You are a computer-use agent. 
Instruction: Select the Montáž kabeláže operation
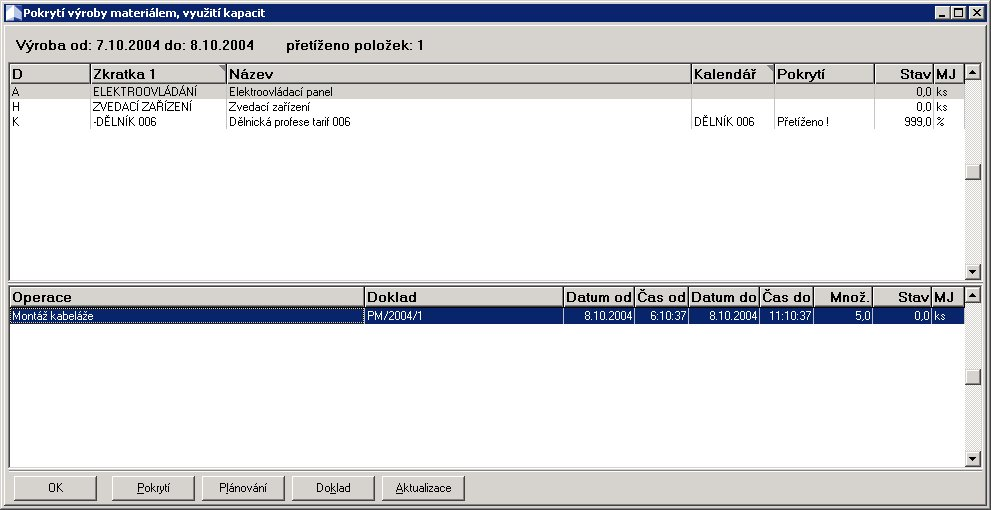click(187, 316)
